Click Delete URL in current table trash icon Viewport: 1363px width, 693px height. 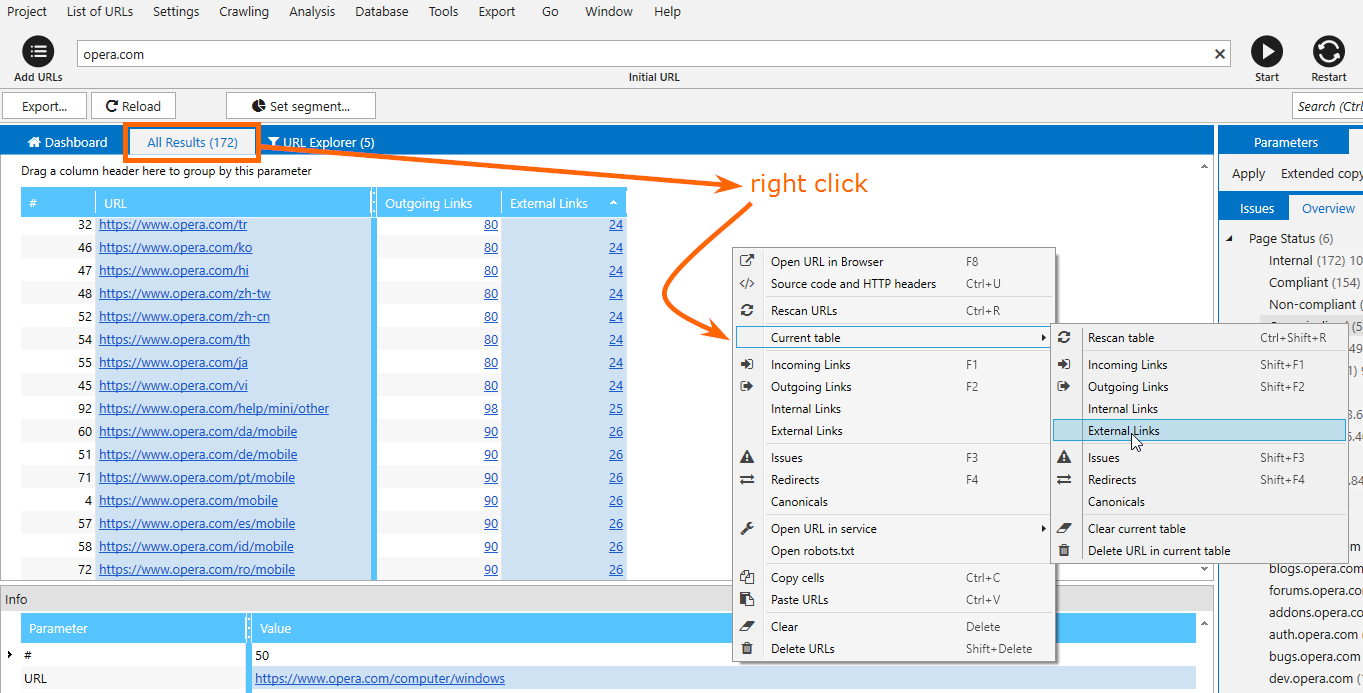pyautogui.click(x=1064, y=550)
